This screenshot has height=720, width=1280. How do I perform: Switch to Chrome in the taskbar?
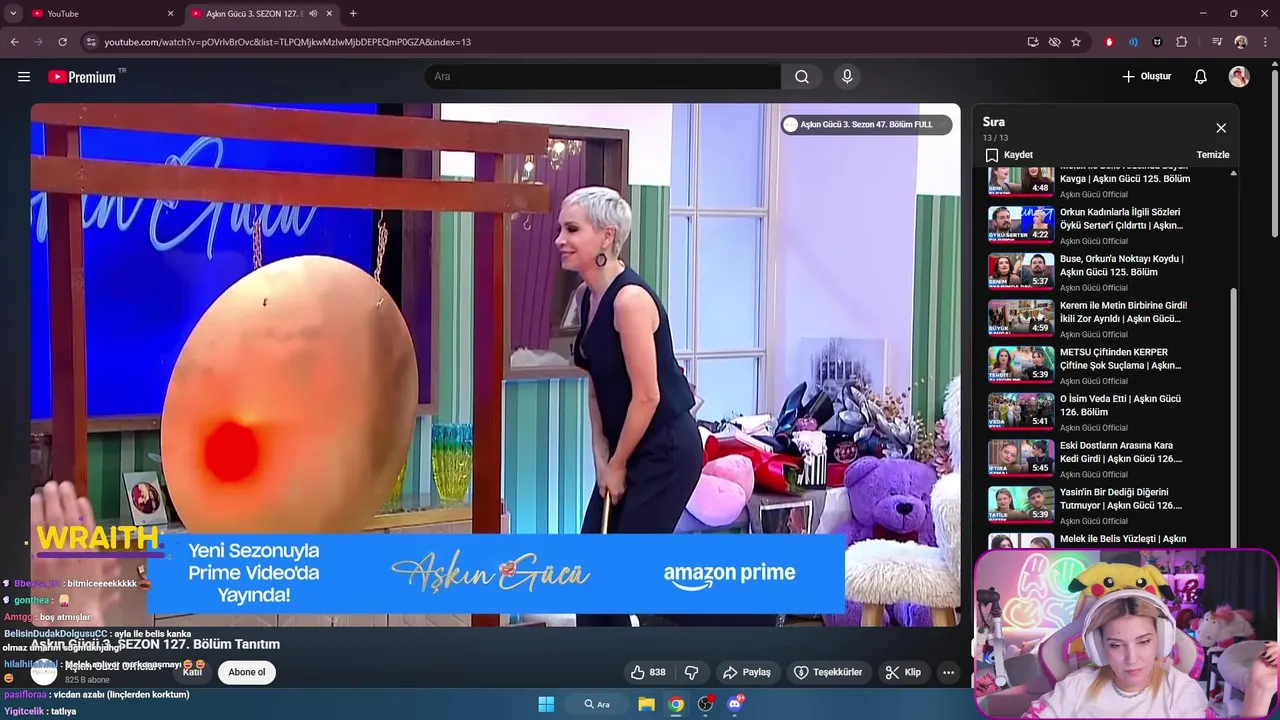click(677, 704)
